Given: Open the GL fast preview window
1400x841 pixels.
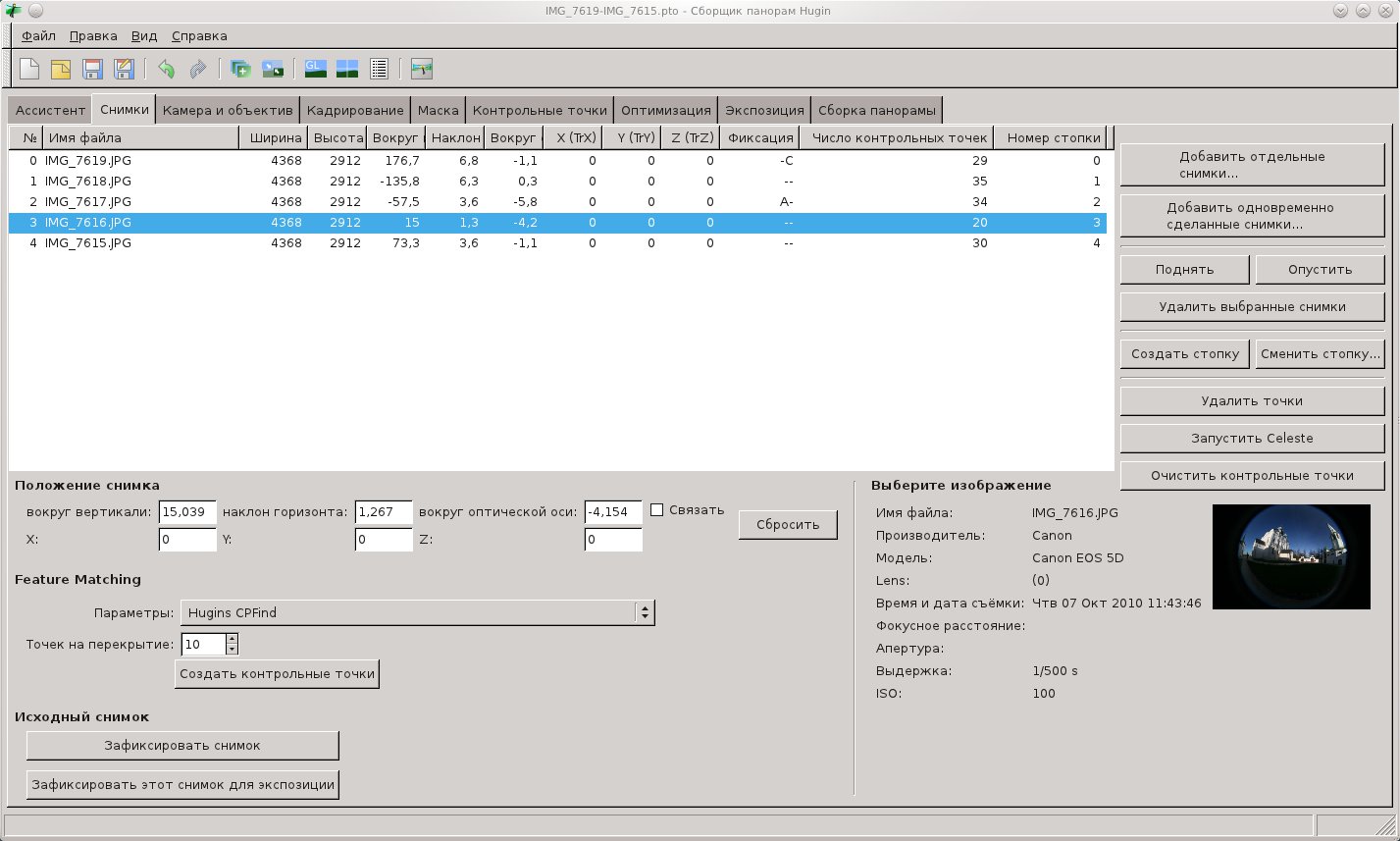Looking at the screenshot, I should pyautogui.click(x=315, y=69).
